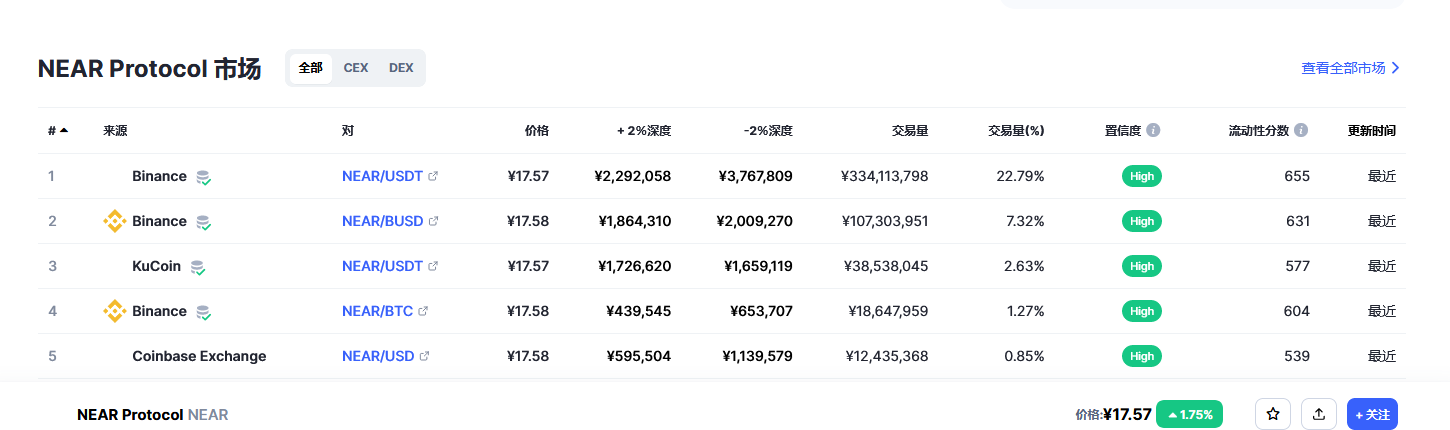
Task: Click liquidity score 655
Action: pos(1297,176)
